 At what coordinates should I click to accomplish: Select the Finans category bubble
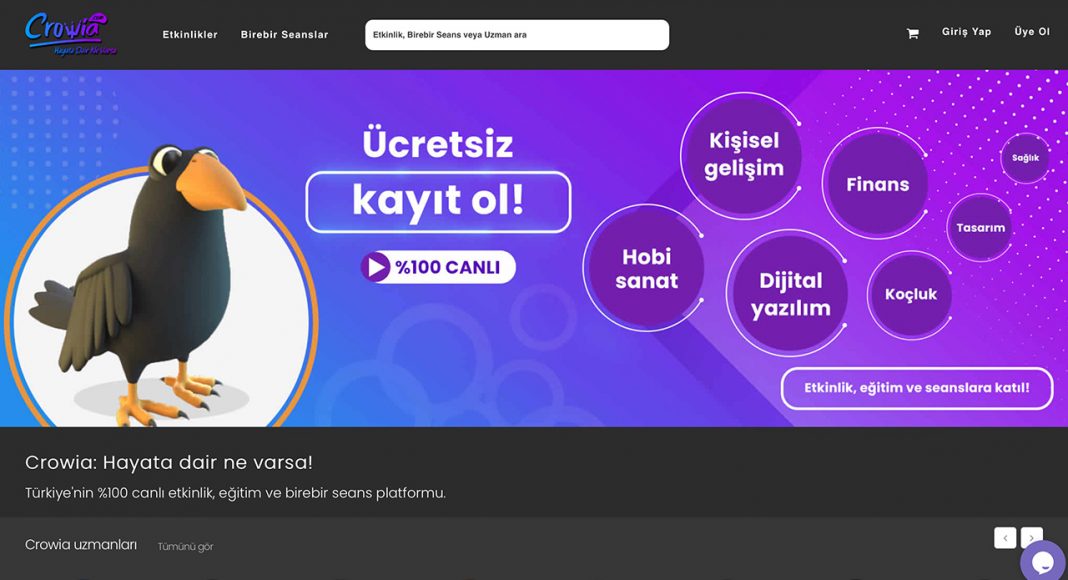coord(877,184)
